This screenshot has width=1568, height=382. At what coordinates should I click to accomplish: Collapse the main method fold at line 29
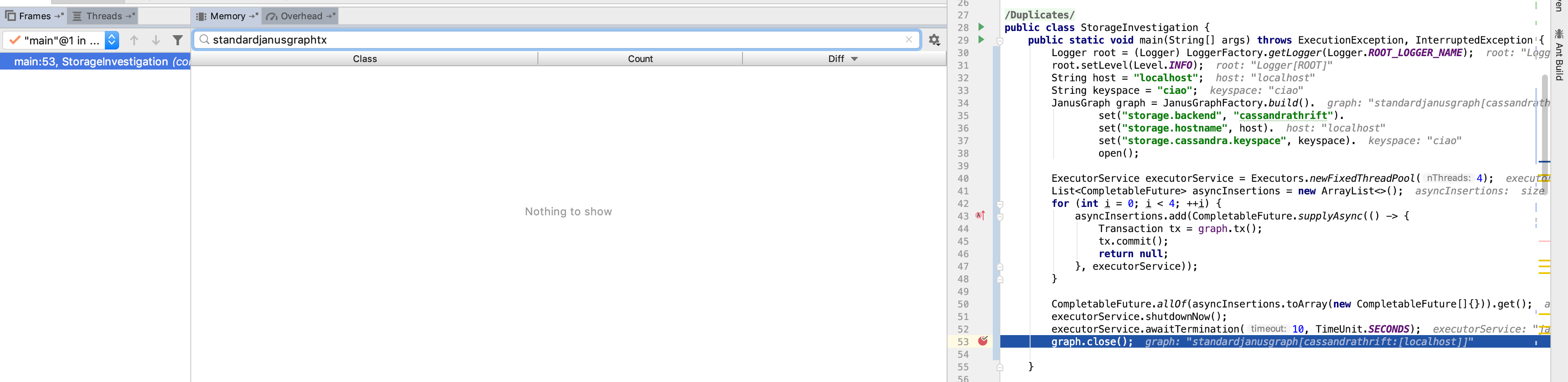[999, 41]
